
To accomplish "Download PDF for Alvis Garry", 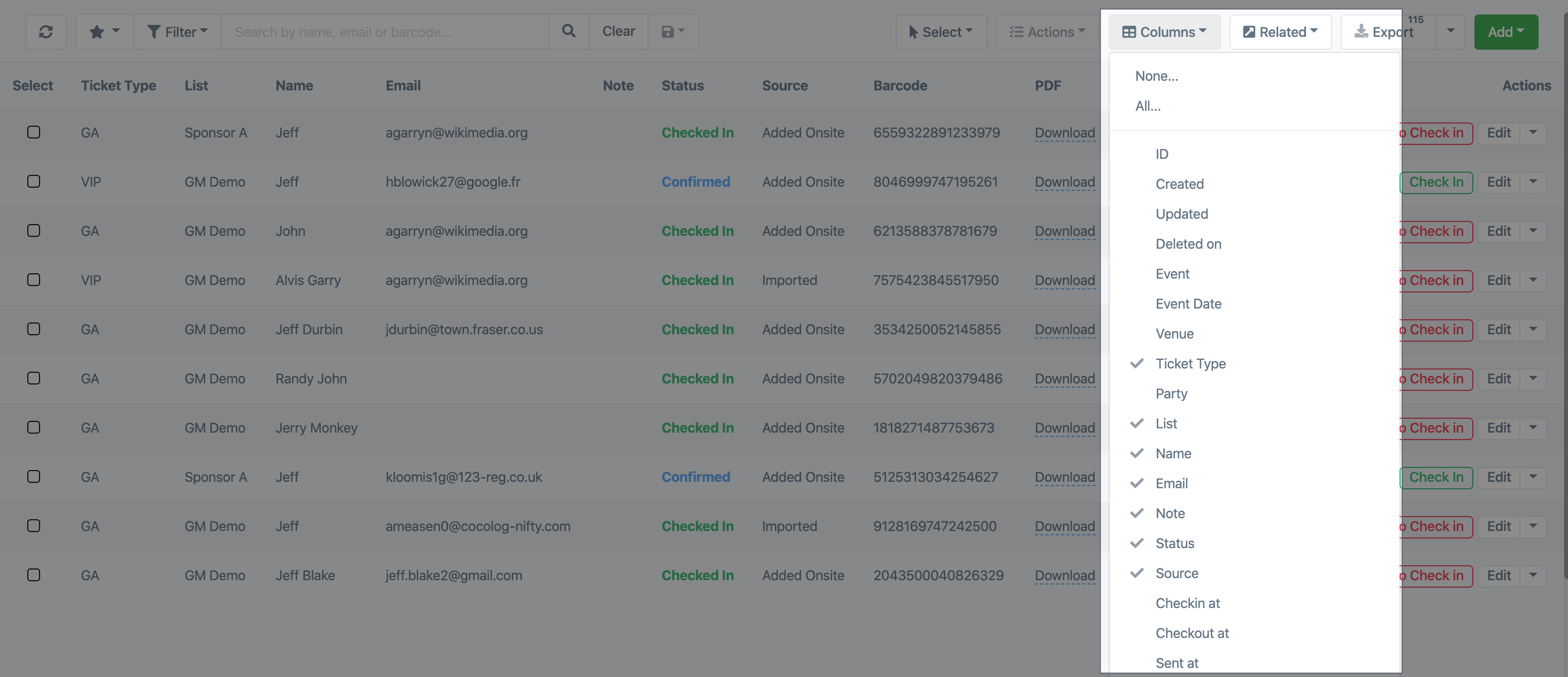I will tap(1065, 280).
